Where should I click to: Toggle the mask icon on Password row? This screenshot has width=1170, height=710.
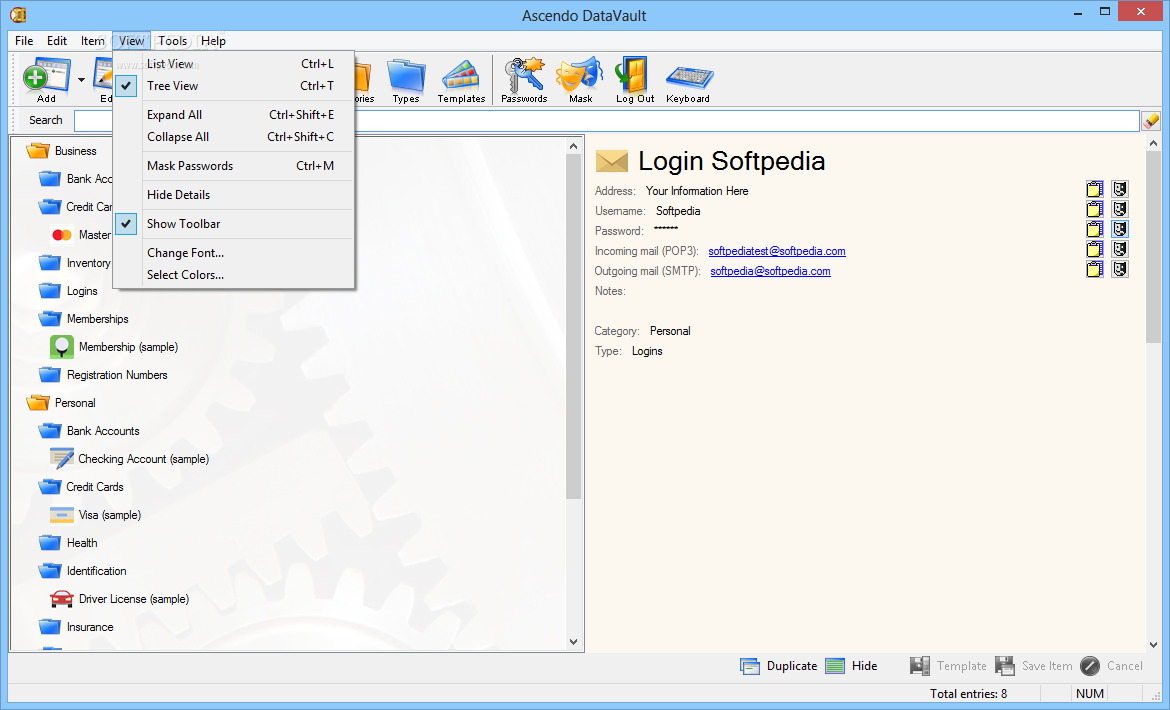[x=1119, y=230]
